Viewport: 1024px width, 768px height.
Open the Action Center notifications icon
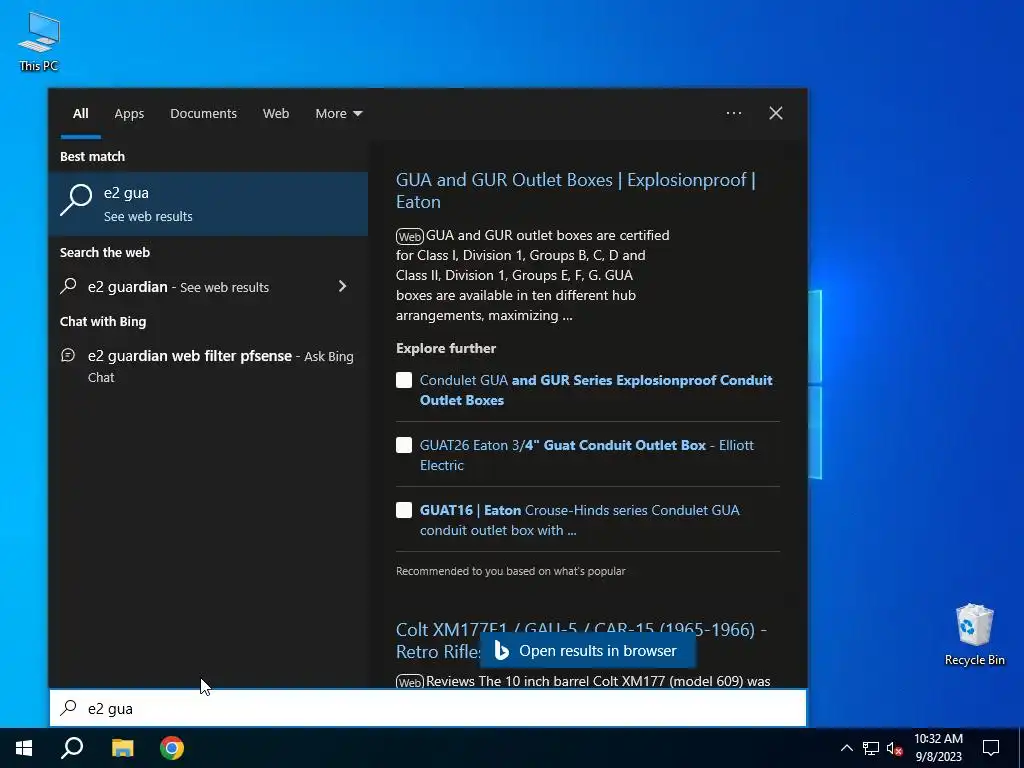(991, 748)
